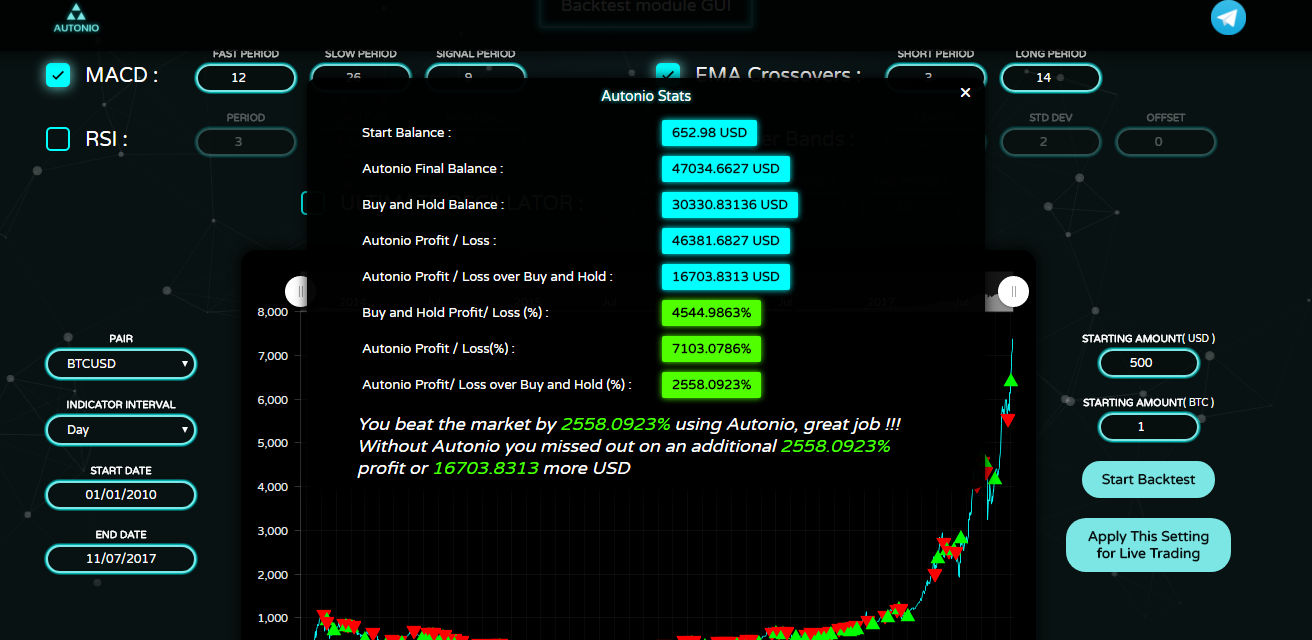Close the Autonio Stats popup
Image resolution: width=1312 pixels, height=640 pixels.
(965, 93)
